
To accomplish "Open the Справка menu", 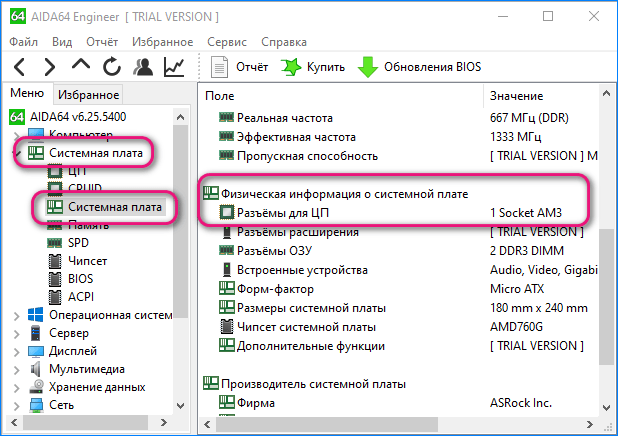I will tap(284, 42).
